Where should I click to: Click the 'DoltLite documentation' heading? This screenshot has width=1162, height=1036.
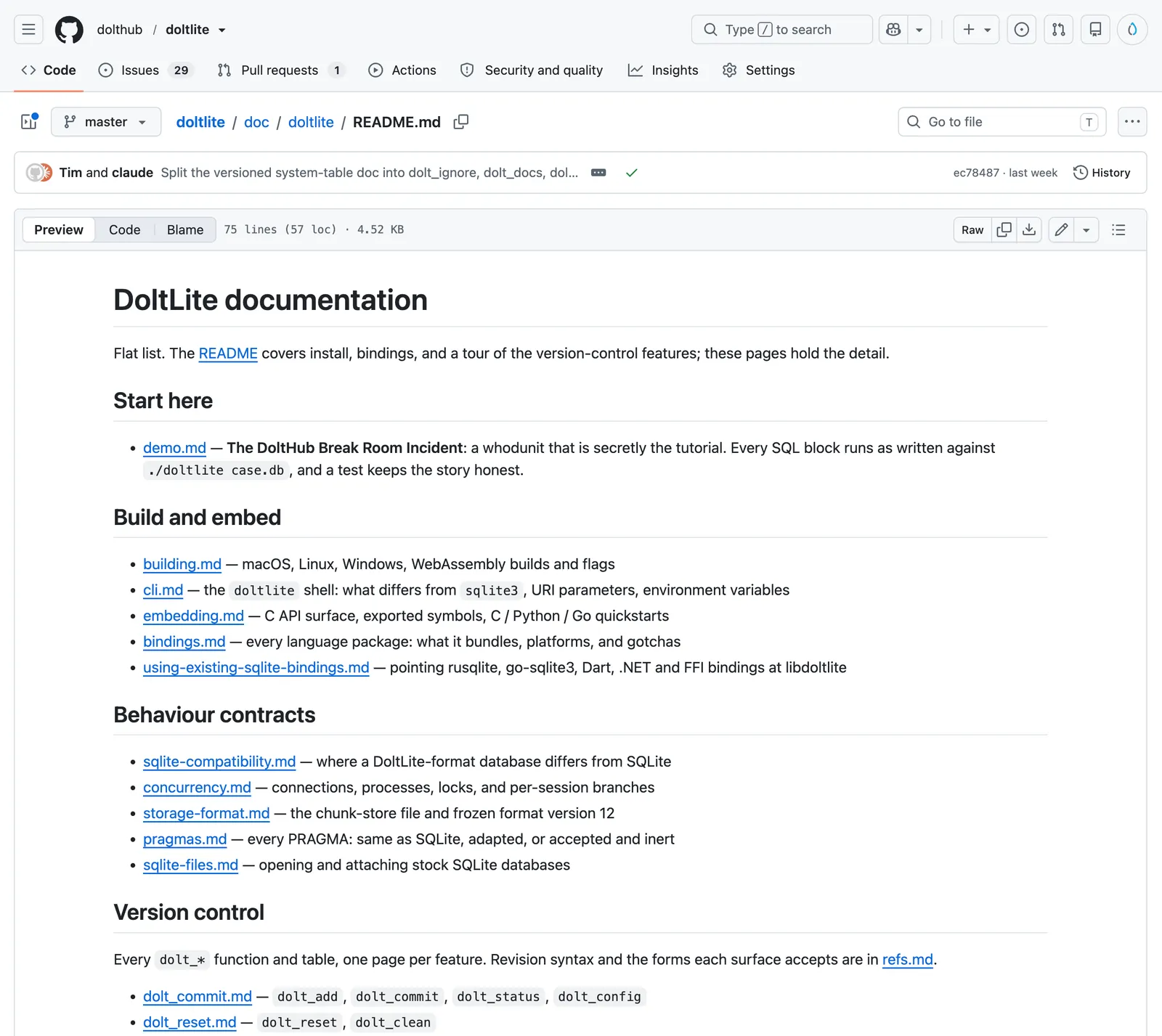pos(270,301)
